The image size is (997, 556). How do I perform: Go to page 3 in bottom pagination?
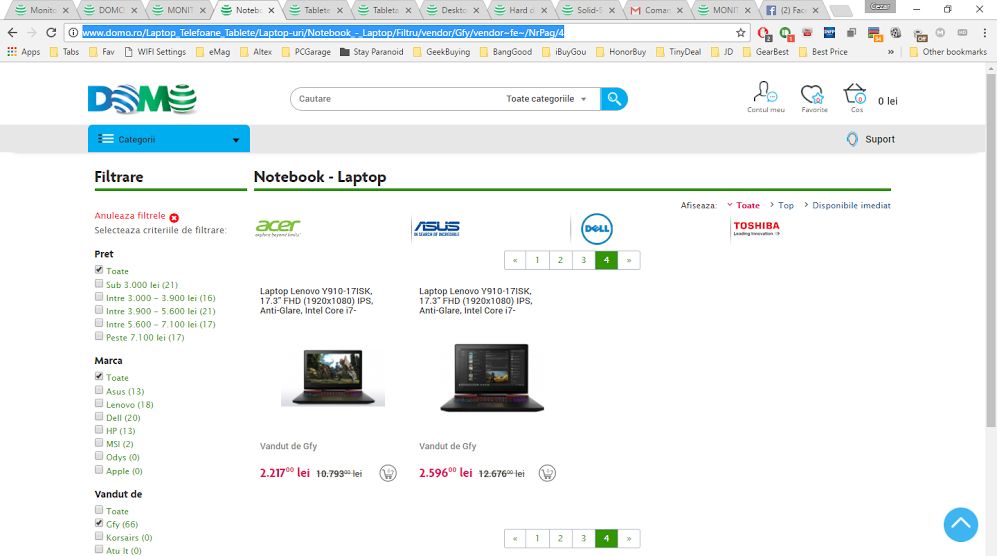coord(583,538)
